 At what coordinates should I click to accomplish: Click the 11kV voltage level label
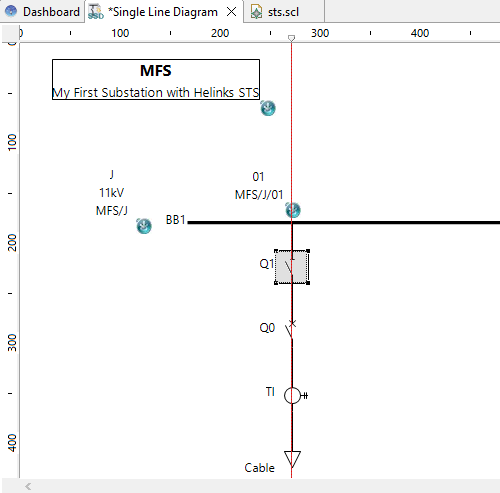pos(112,193)
